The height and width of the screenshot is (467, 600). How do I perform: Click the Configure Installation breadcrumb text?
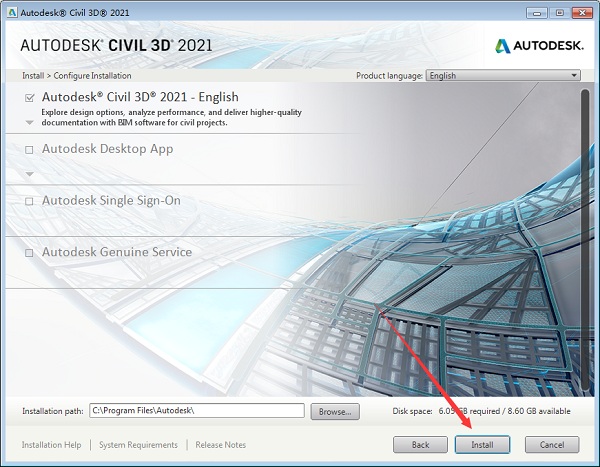(92, 76)
